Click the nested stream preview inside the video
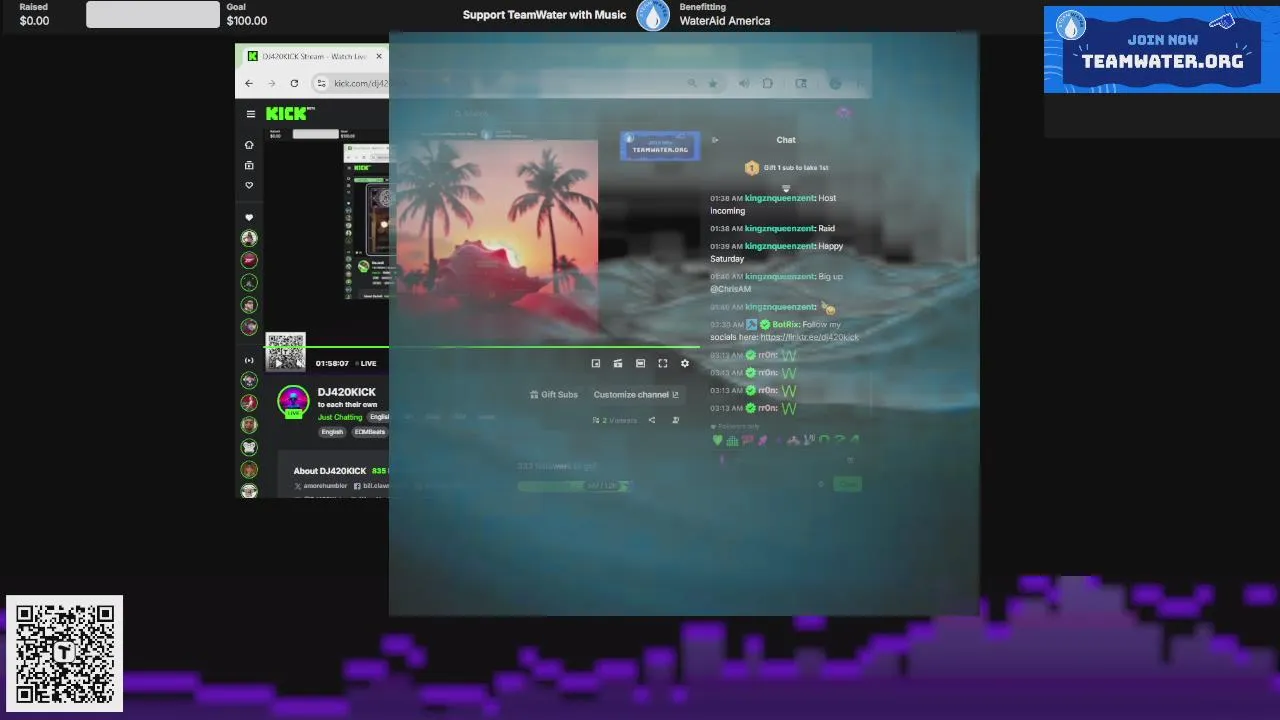Viewport: 1280px width, 720px height. [367, 222]
